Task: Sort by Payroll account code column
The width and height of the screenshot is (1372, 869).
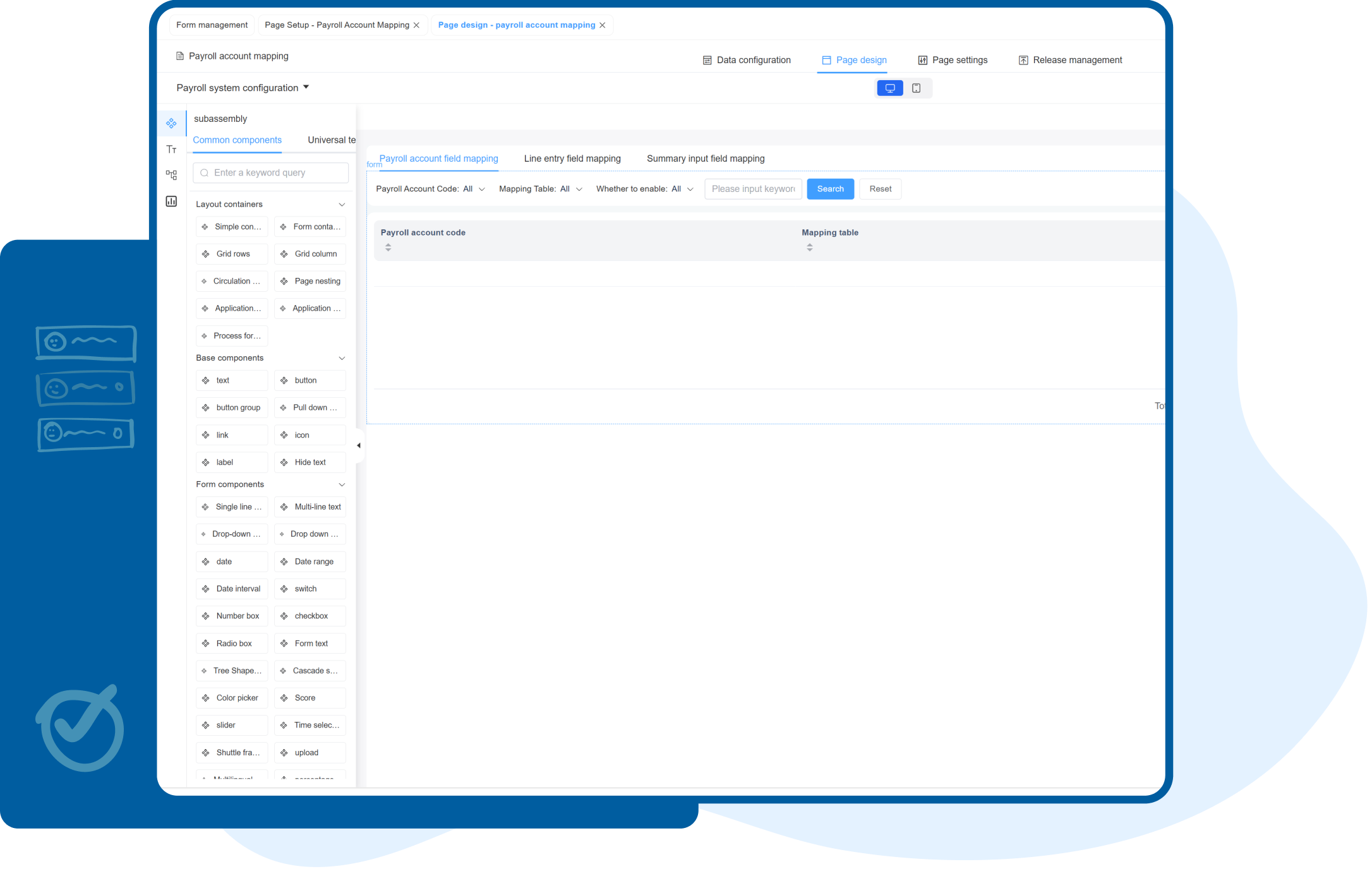Action: (388, 248)
